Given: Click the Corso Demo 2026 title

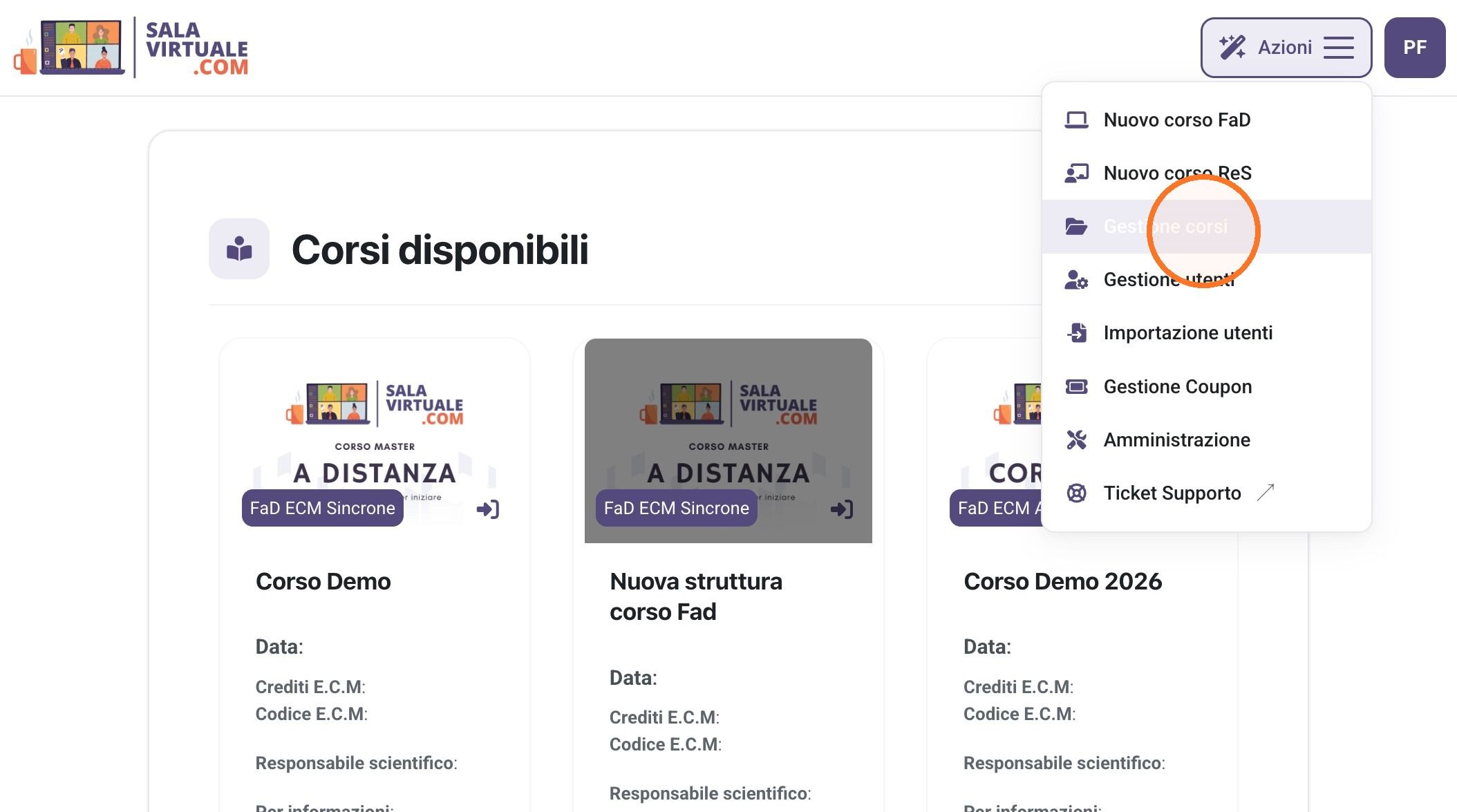Looking at the screenshot, I should (1063, 582).
